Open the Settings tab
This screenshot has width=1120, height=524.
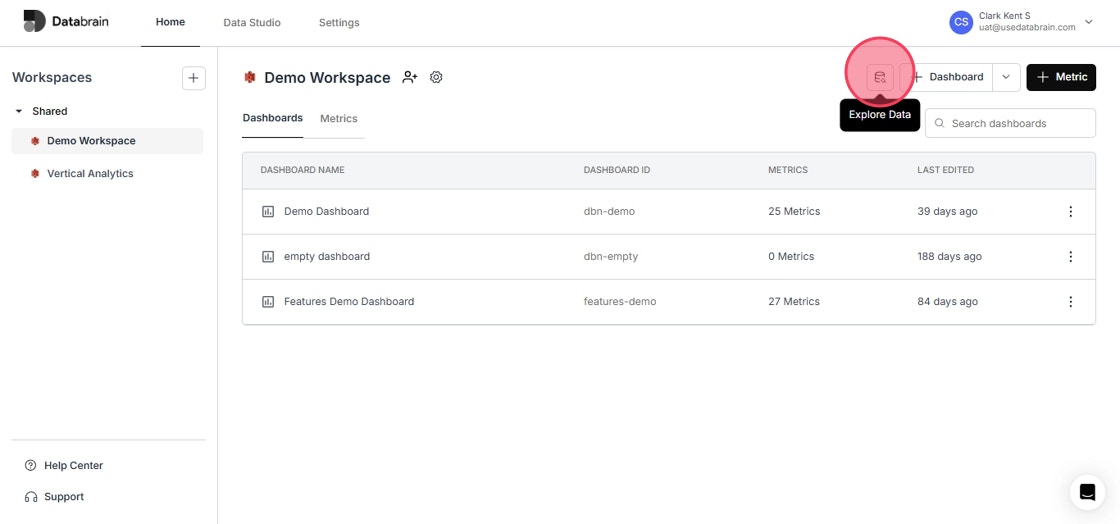(339, 23)
